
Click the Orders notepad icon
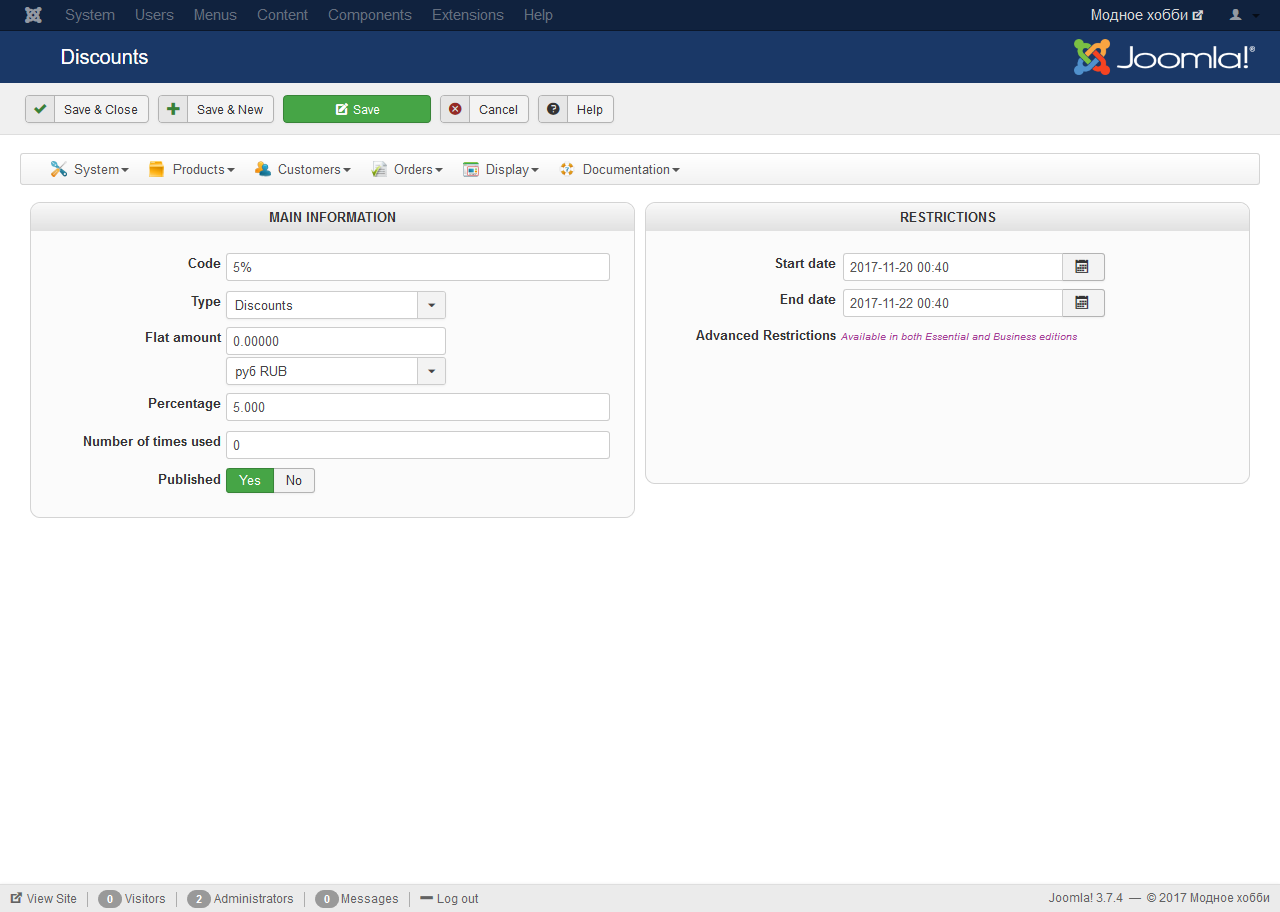pos(379,169)
